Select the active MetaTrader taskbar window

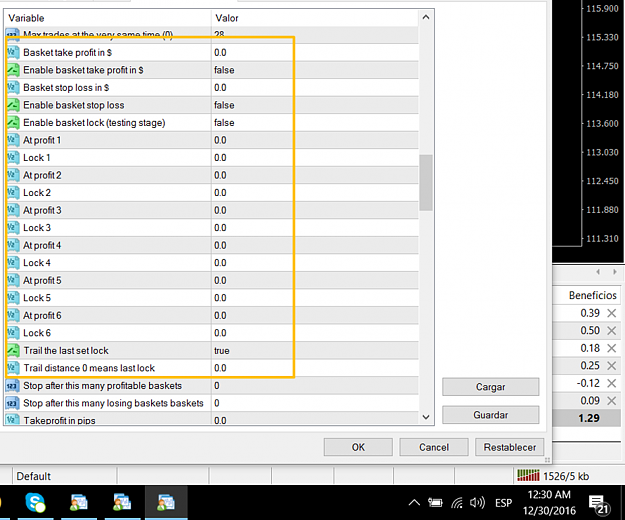pos(166,502)
